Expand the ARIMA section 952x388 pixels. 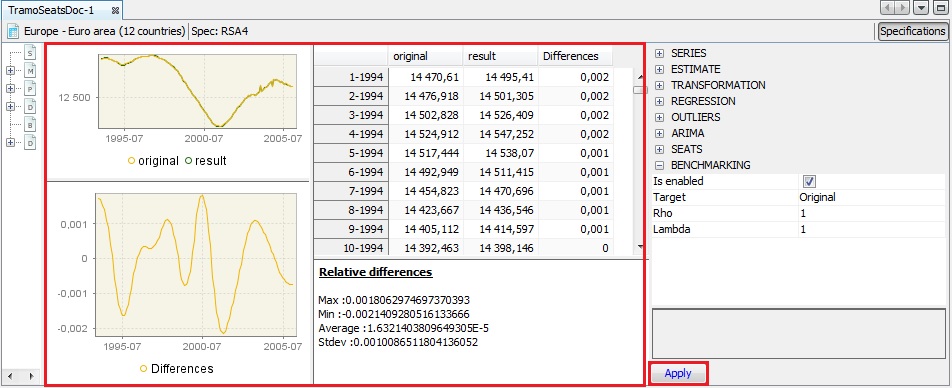tap(660, 133)
